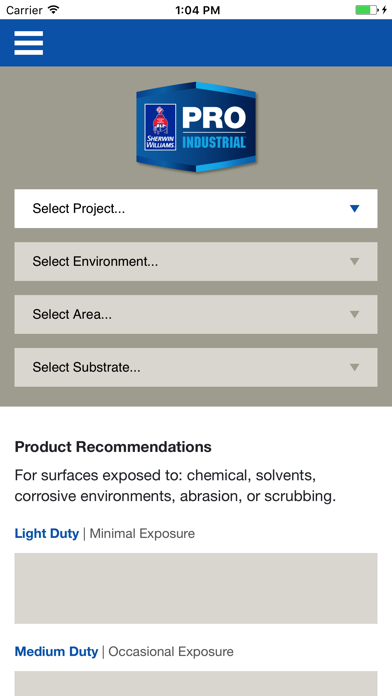This screenshot has width=392, height=696.
Task: Expand the Select Substrate dropdown
Action: pyautogui.click(x=196, y=367)
